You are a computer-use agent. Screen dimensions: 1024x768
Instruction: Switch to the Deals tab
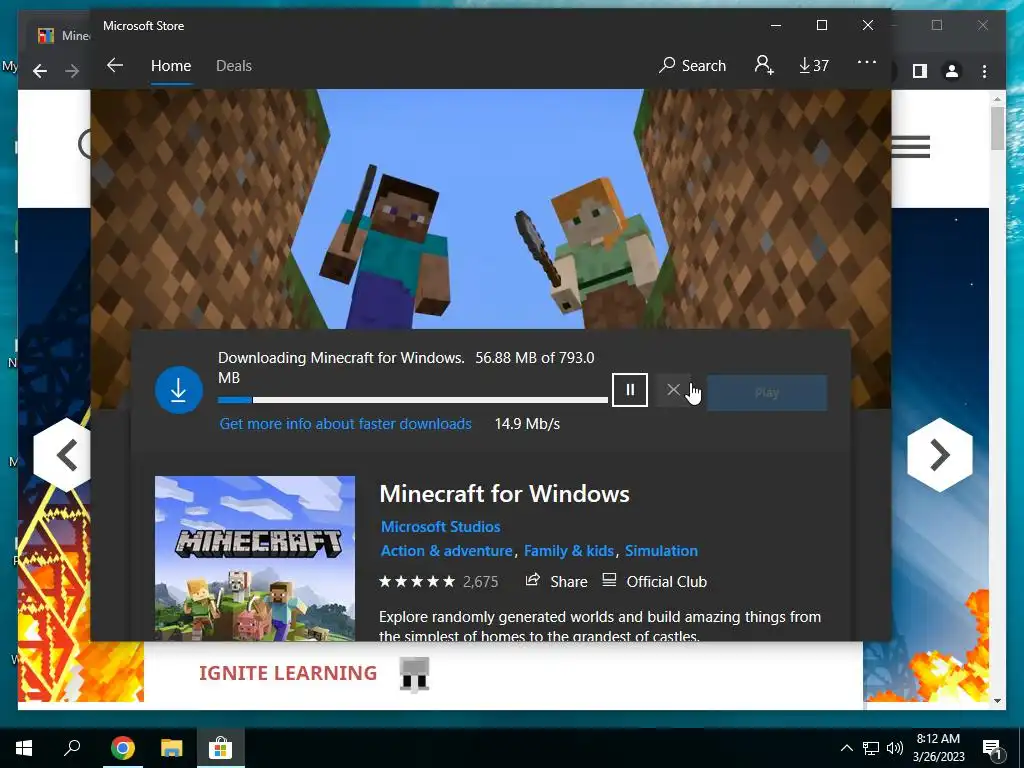click(x=234, y=65)
